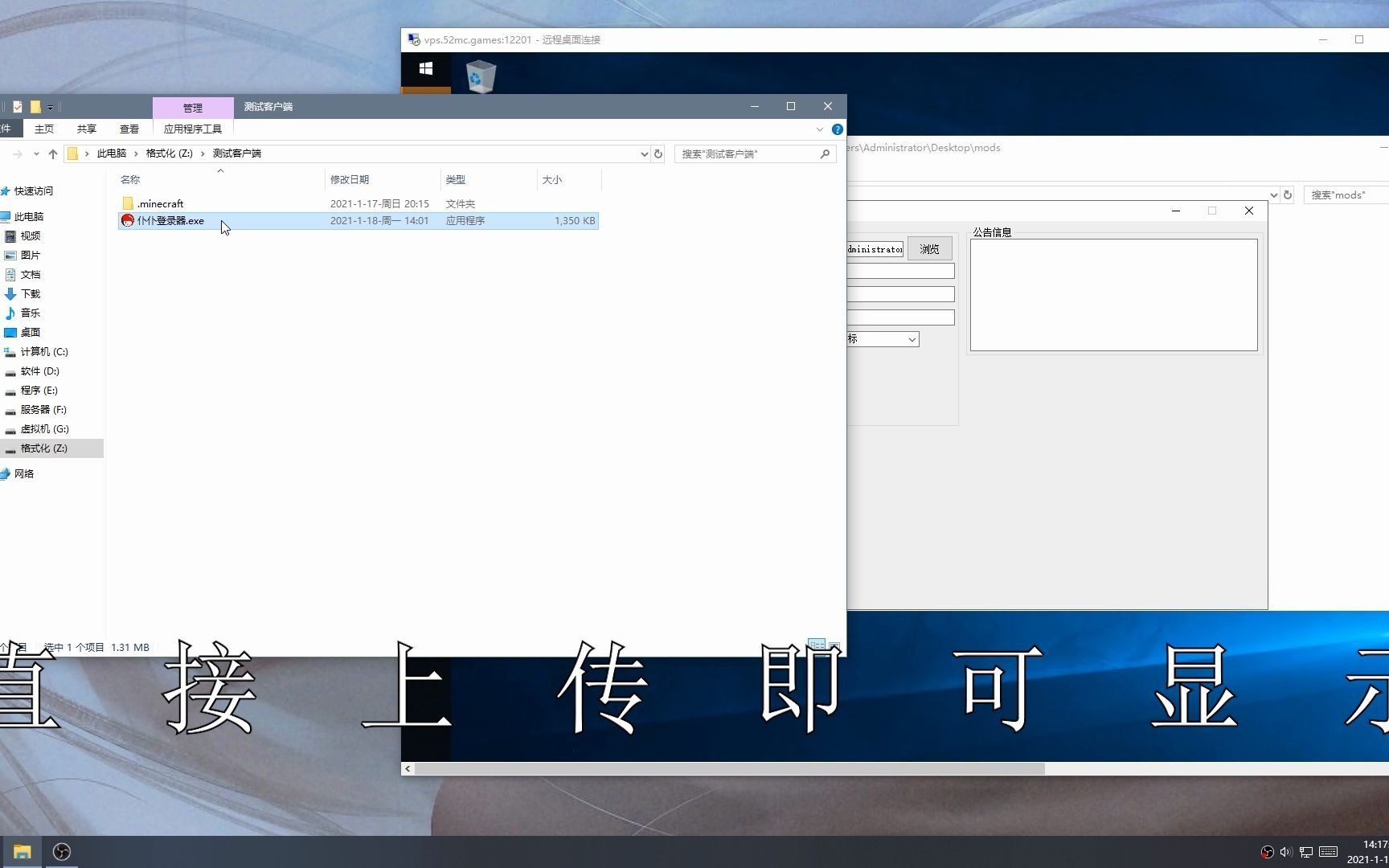Click the 搜索"mods" search box in the remote window
Viewport: 1389px width, 868px height.
pyautogui.click(x=1346, y=195)
